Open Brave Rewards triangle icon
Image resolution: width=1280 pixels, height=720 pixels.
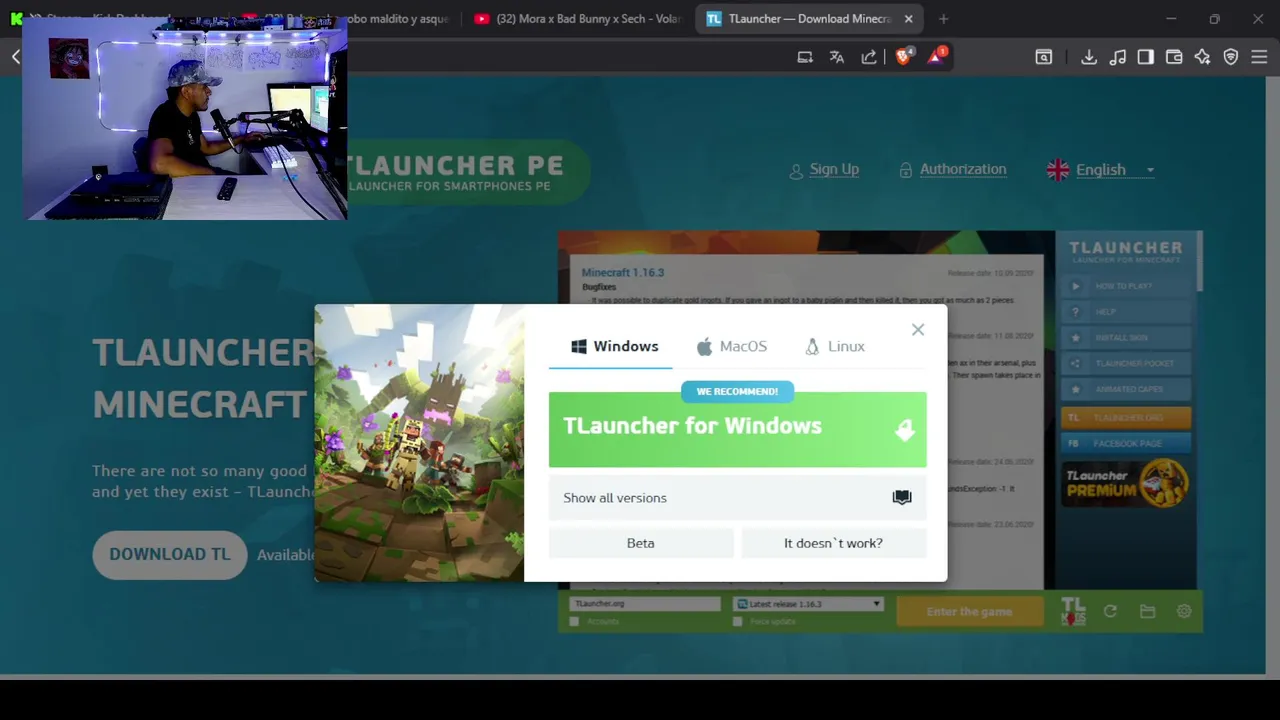coord(936,56)
